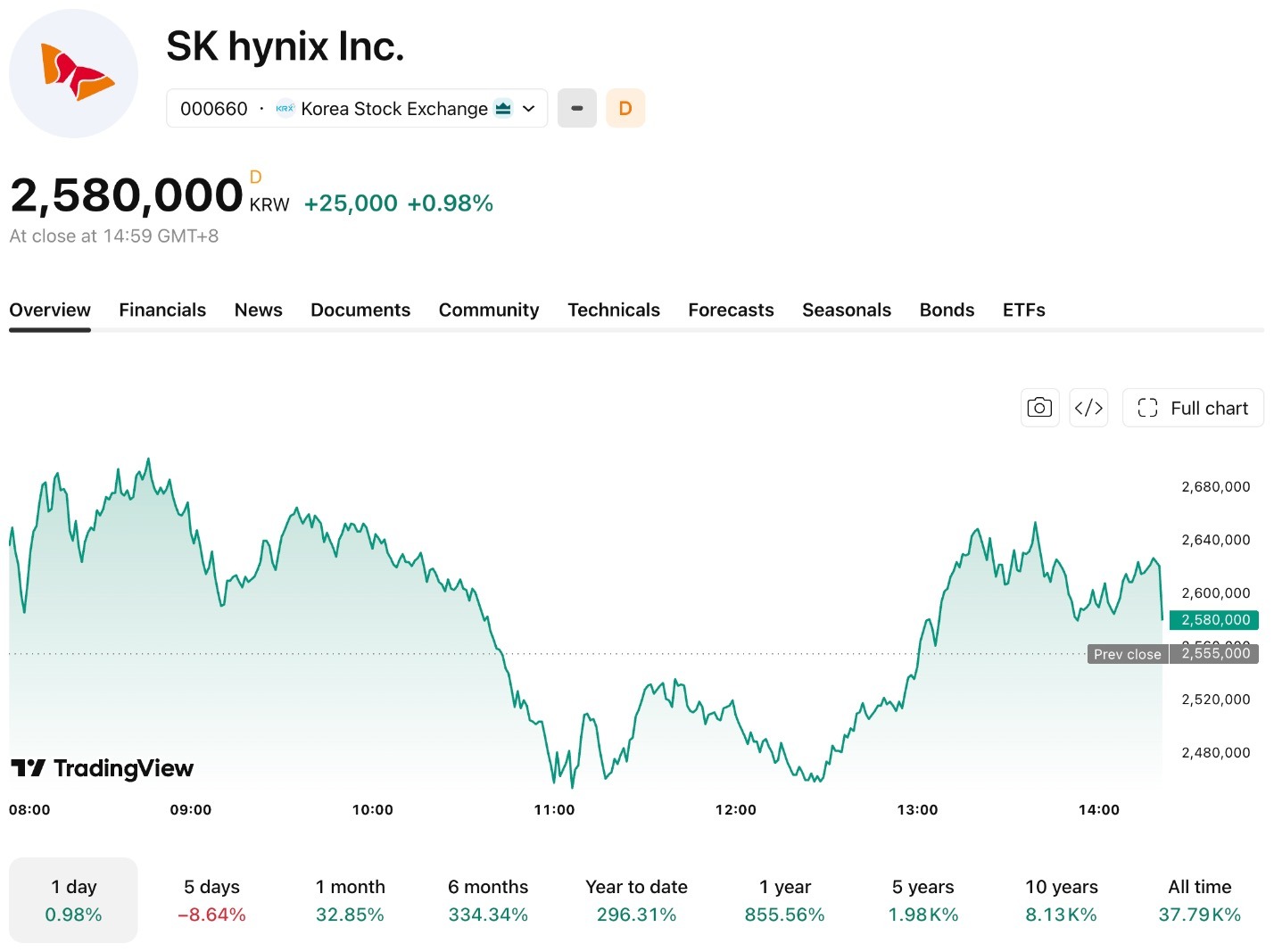Viewport: 1274px width, 952px height.
Task: Click the 10:00 time axis label
Action: [373, 810]
